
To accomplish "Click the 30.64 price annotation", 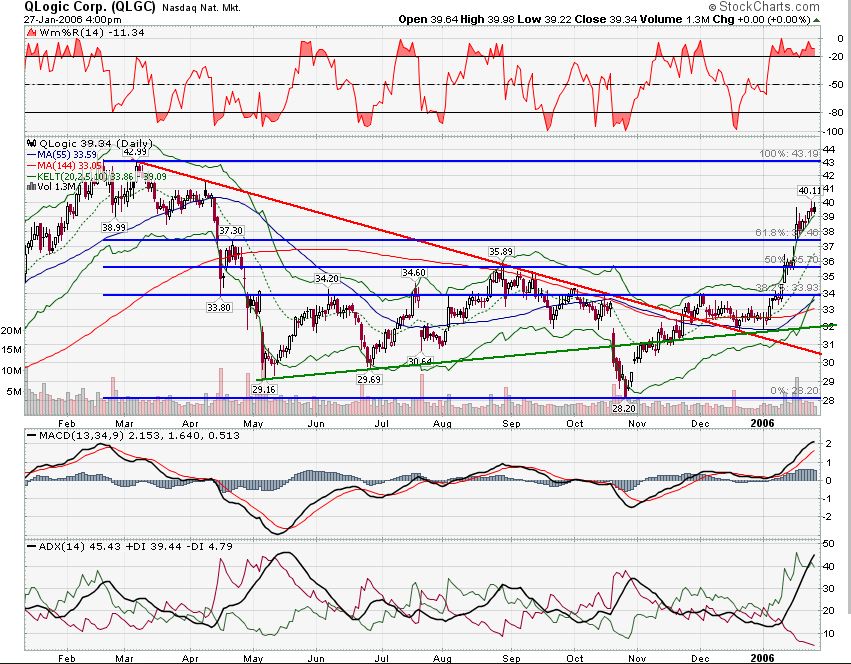I will tap(420, 361).
